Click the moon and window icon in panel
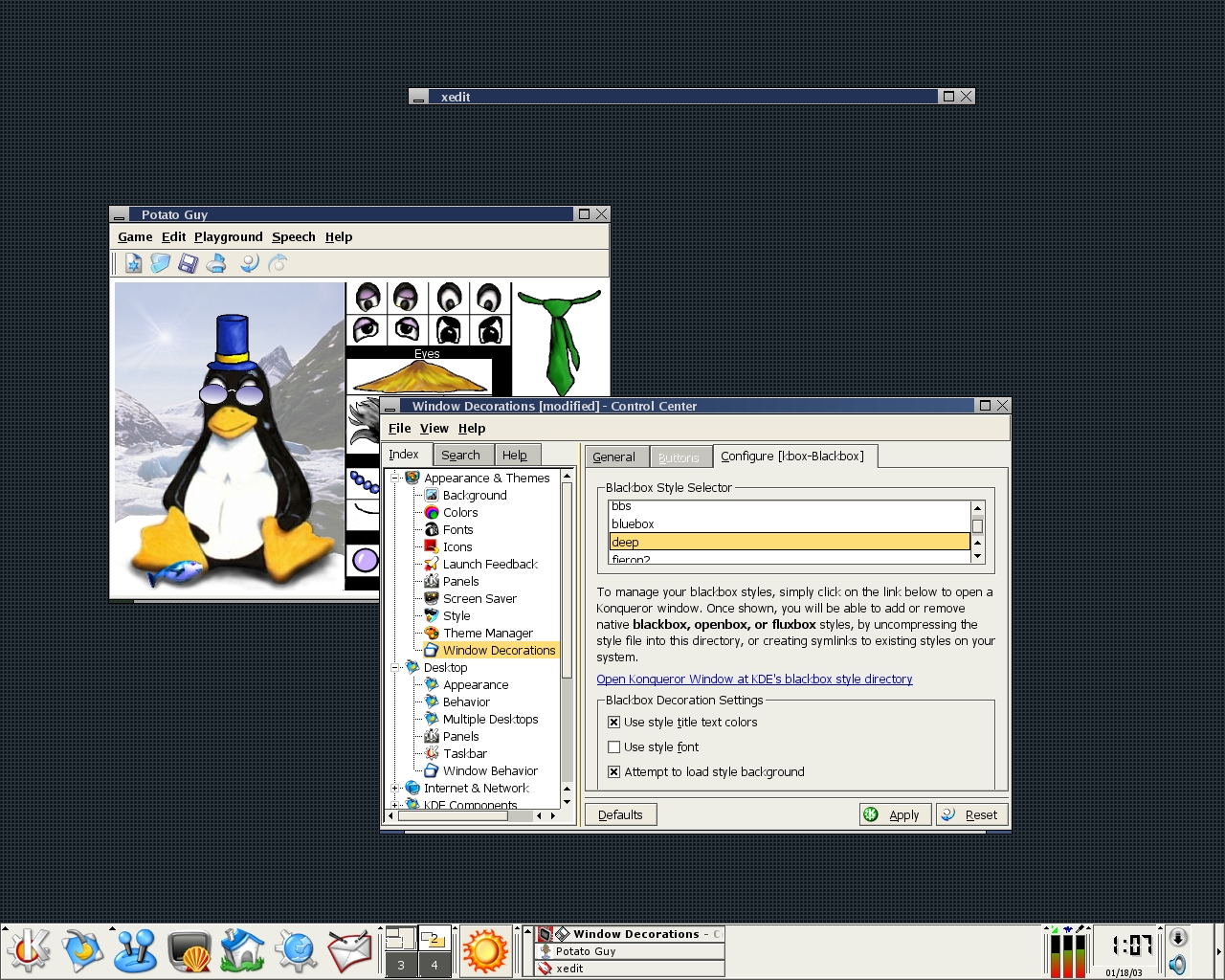This screenshot has width=1225, height=980. pos(81,950)
